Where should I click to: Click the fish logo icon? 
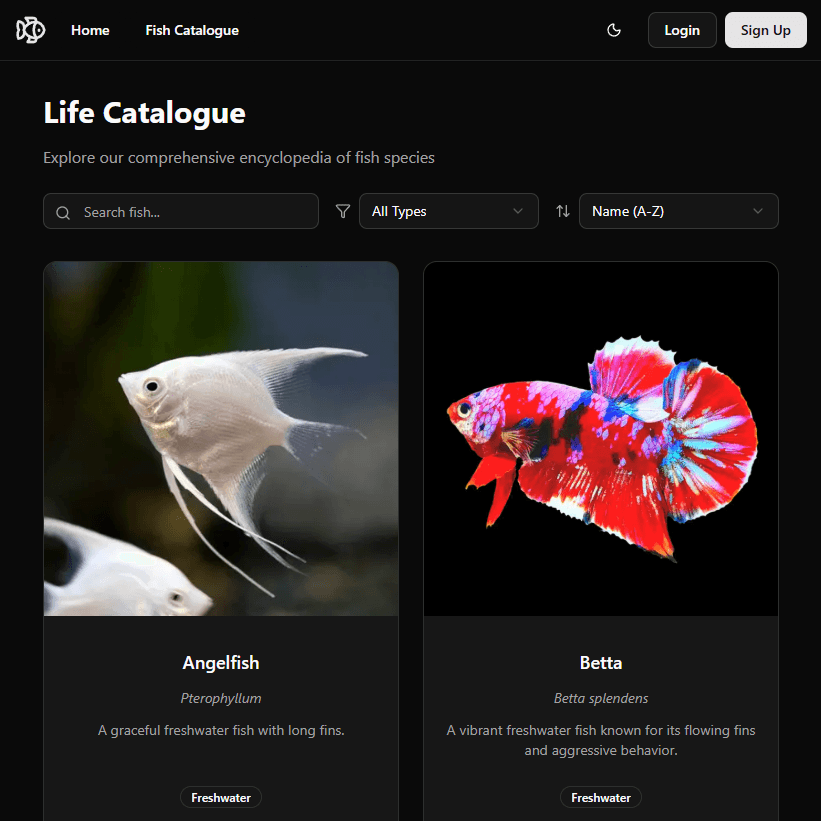(30, 30)
